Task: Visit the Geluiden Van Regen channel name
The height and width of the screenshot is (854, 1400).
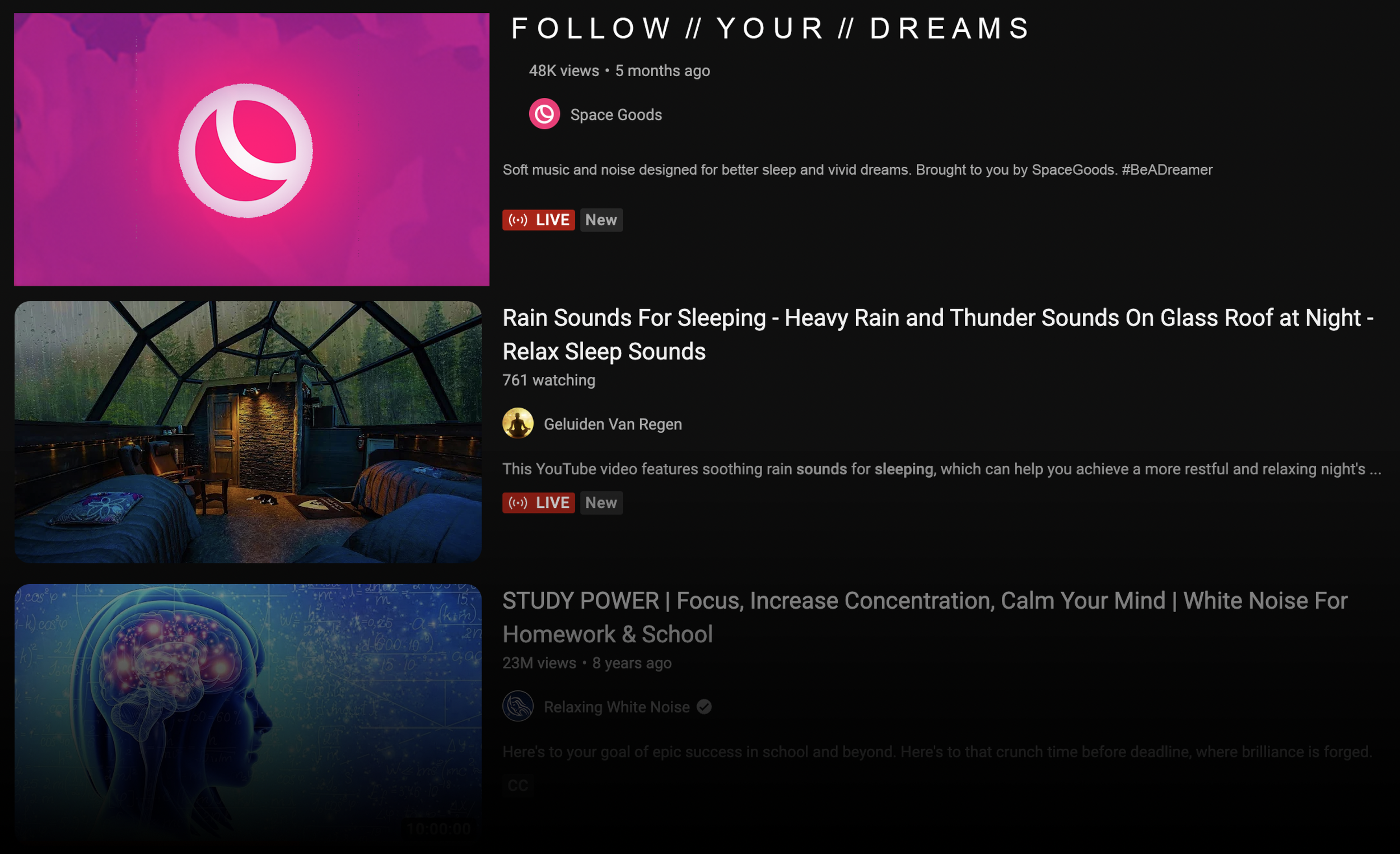Action: (x=613, y=424)
